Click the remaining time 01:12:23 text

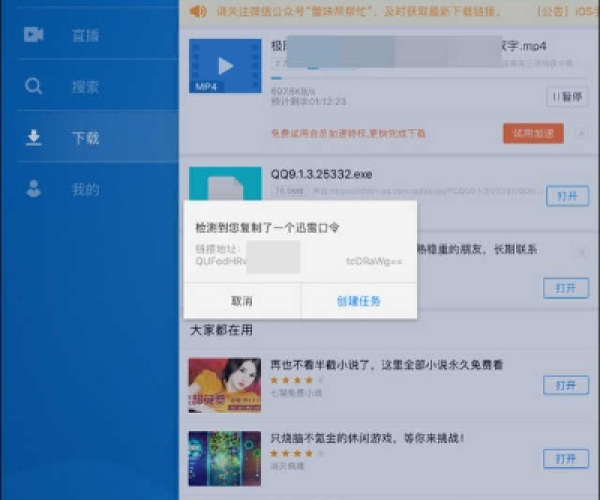click(x=308, y=101)
